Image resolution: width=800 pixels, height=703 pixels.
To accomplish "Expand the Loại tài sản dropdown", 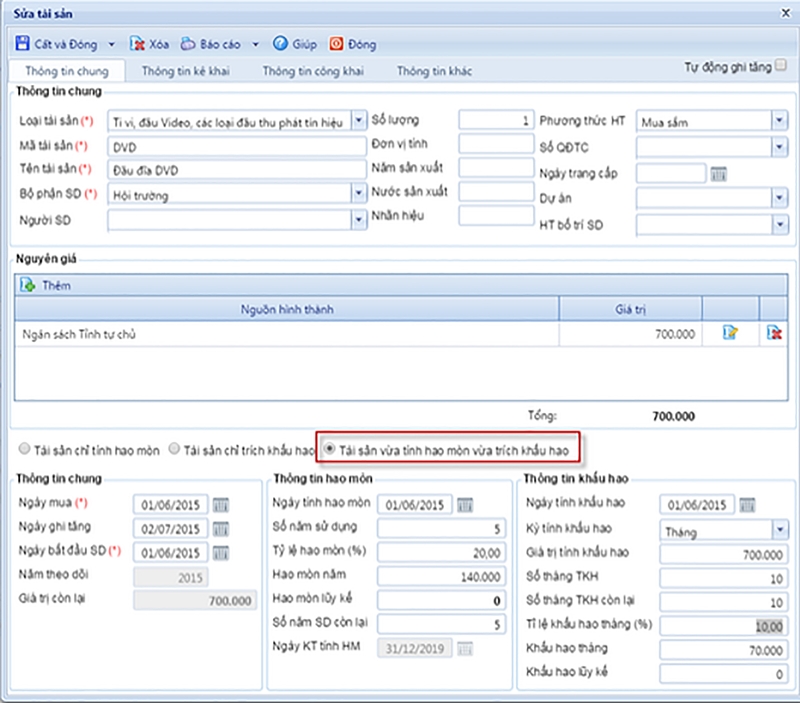I will 359,120.
